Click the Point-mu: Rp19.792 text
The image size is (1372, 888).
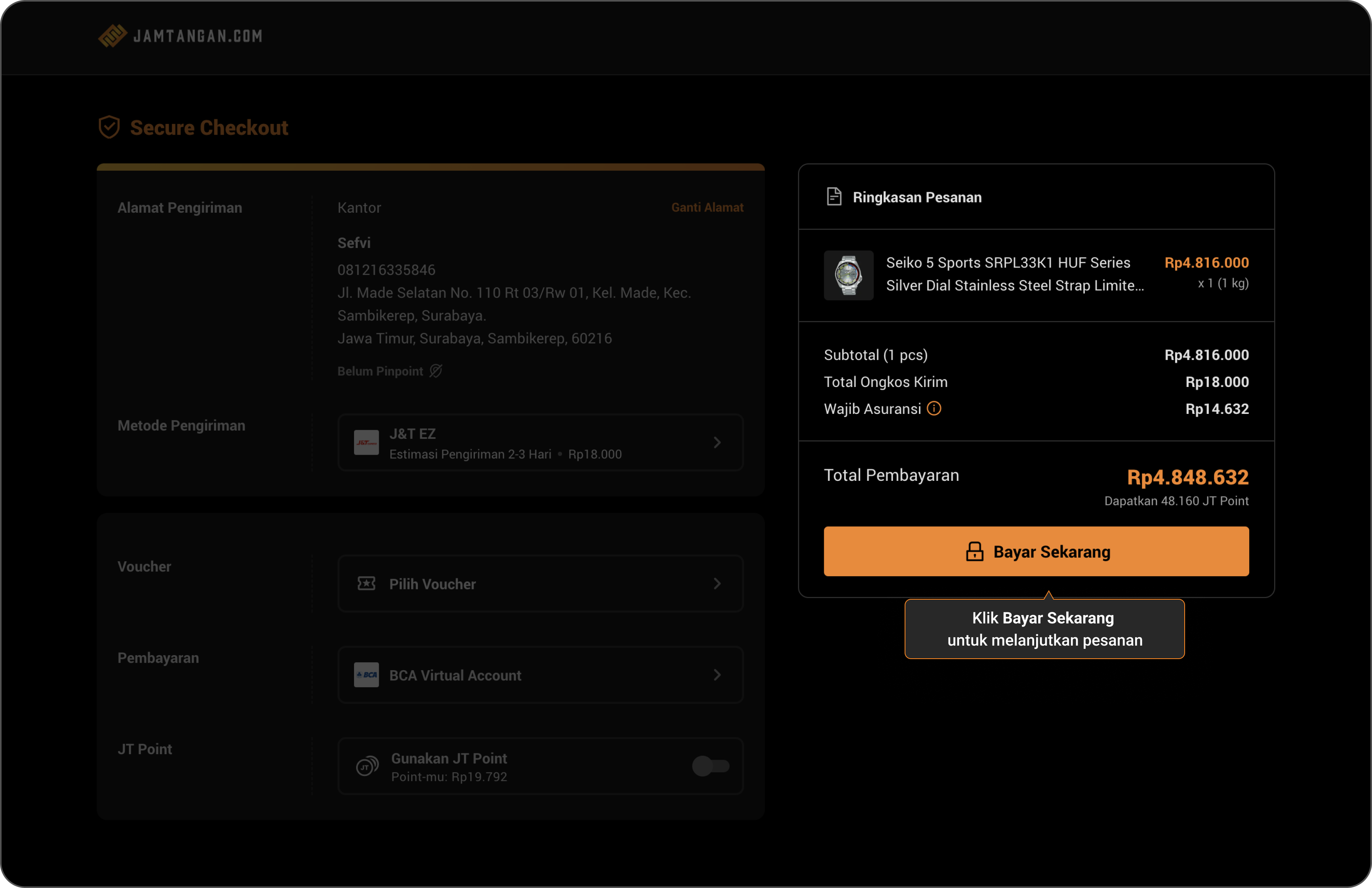click(x=449, y=777)
